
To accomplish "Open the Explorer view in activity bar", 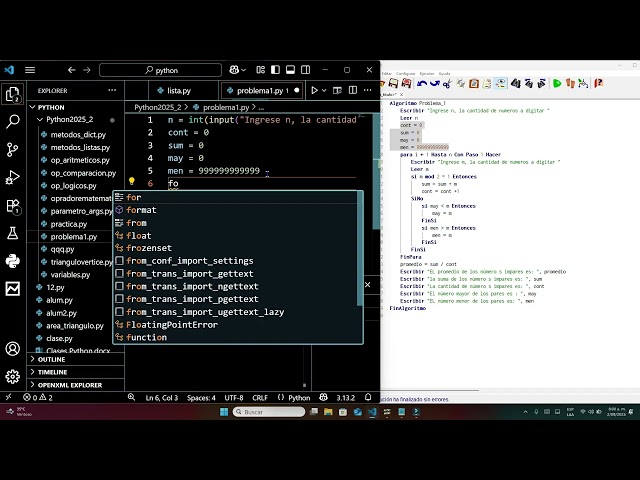I will point(13,94).
